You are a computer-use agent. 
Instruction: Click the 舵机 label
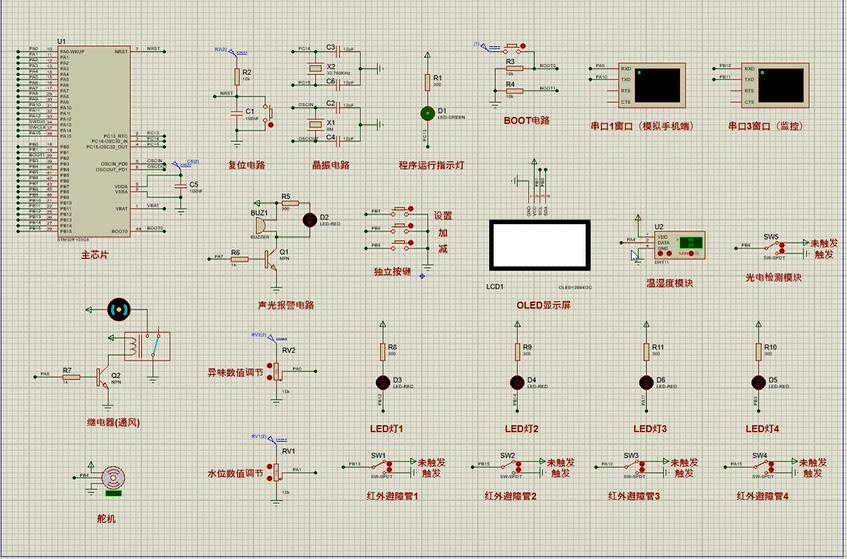(x=106, y=518)
